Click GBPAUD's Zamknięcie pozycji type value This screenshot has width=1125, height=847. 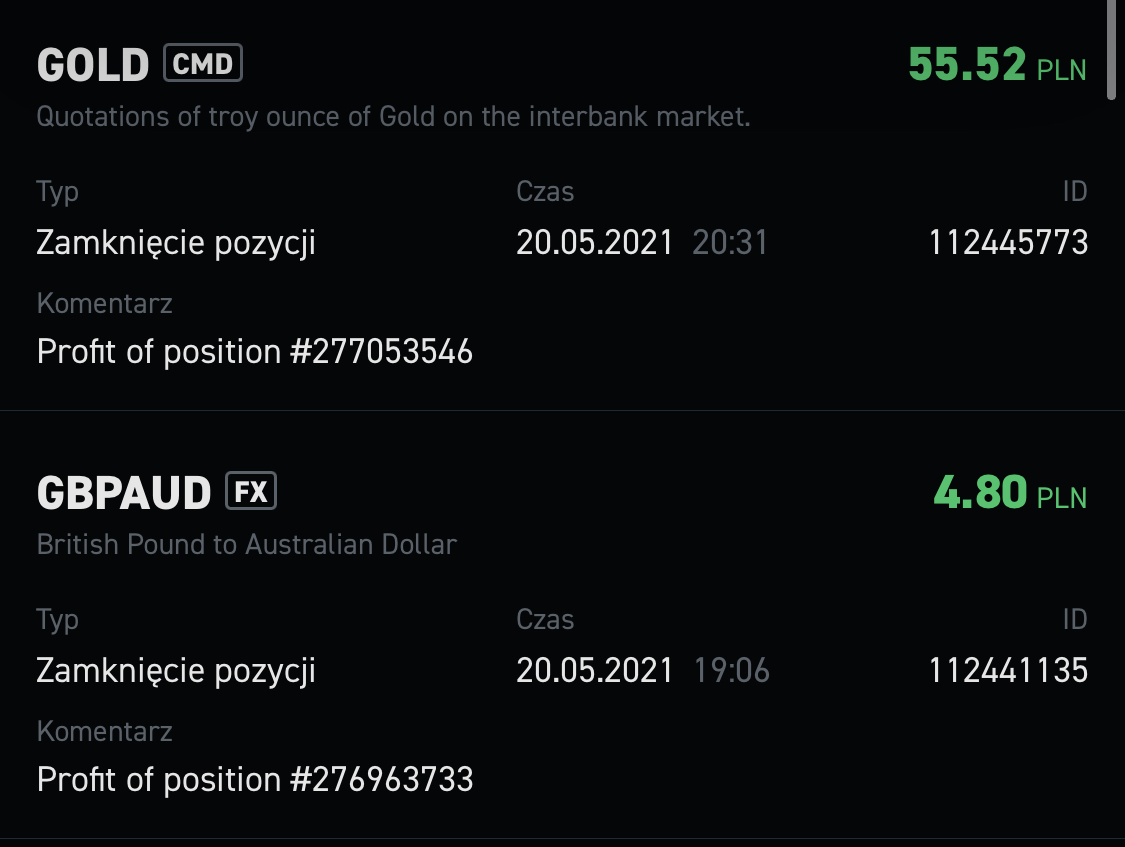[176, 671]
